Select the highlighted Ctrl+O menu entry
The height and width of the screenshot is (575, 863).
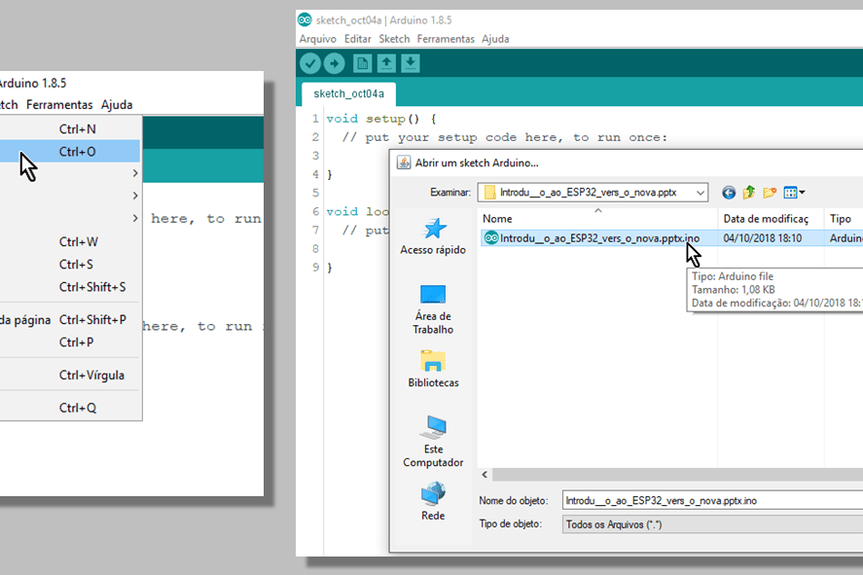pos(77,152)
